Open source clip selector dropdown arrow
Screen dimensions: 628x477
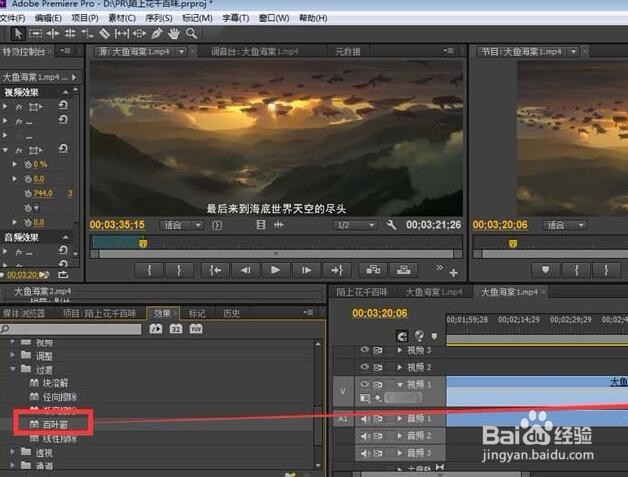(182, 52)
